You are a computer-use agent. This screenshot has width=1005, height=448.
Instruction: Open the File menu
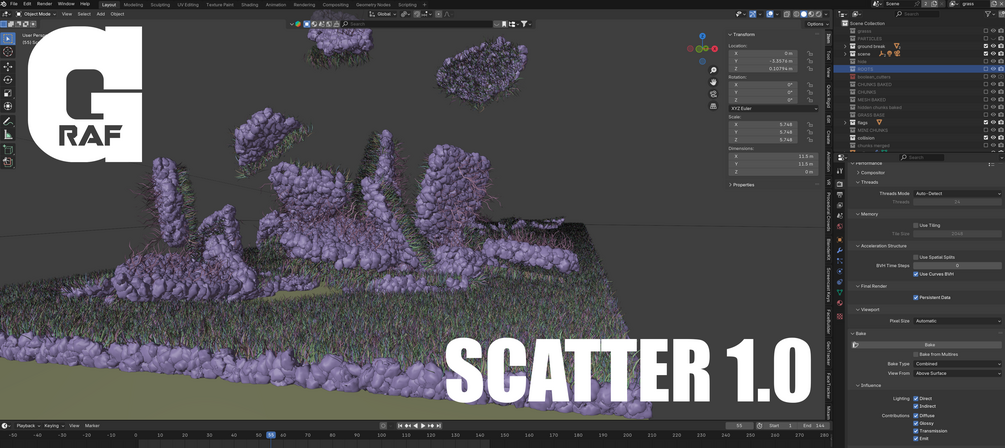13,4
